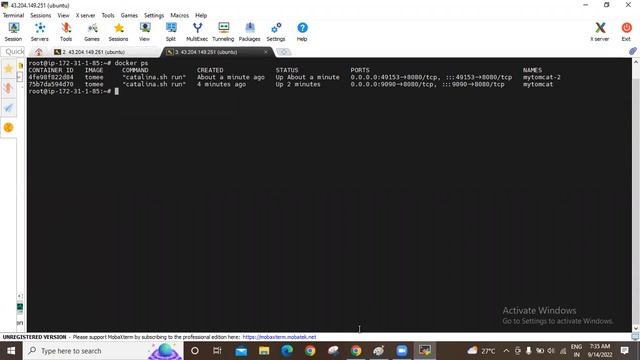Viewport: 640px width, 360px height.
Task: Click container ID 4fe98f822d84
Action: click(51, 77)
